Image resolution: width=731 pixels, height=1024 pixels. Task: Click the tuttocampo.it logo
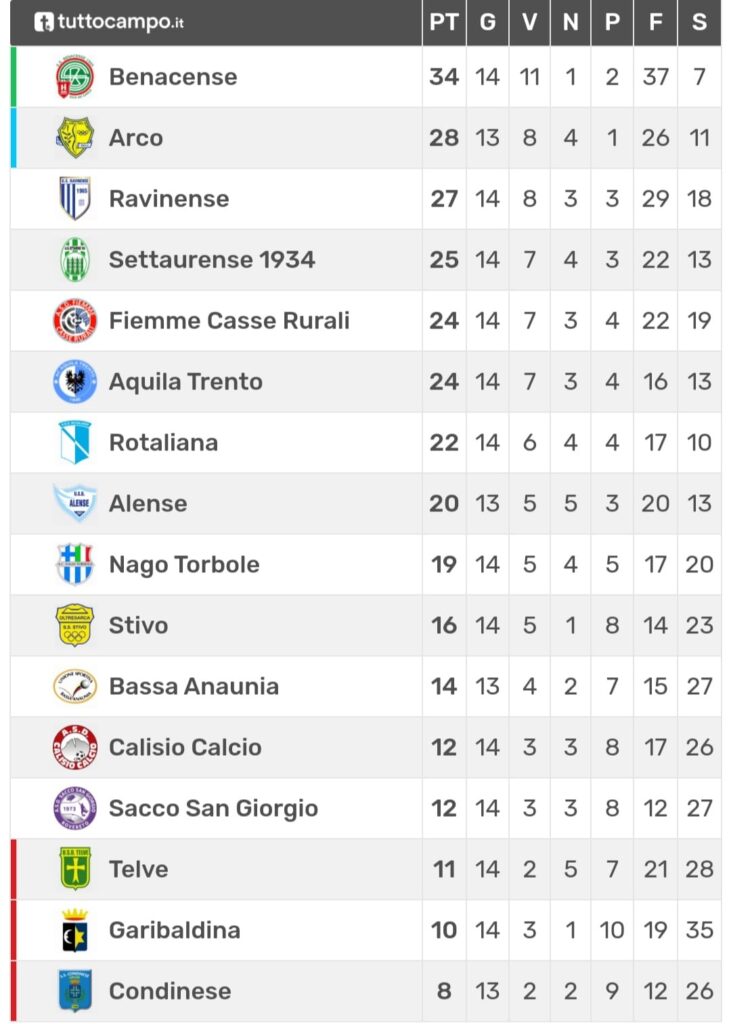[x=109, y=22]
